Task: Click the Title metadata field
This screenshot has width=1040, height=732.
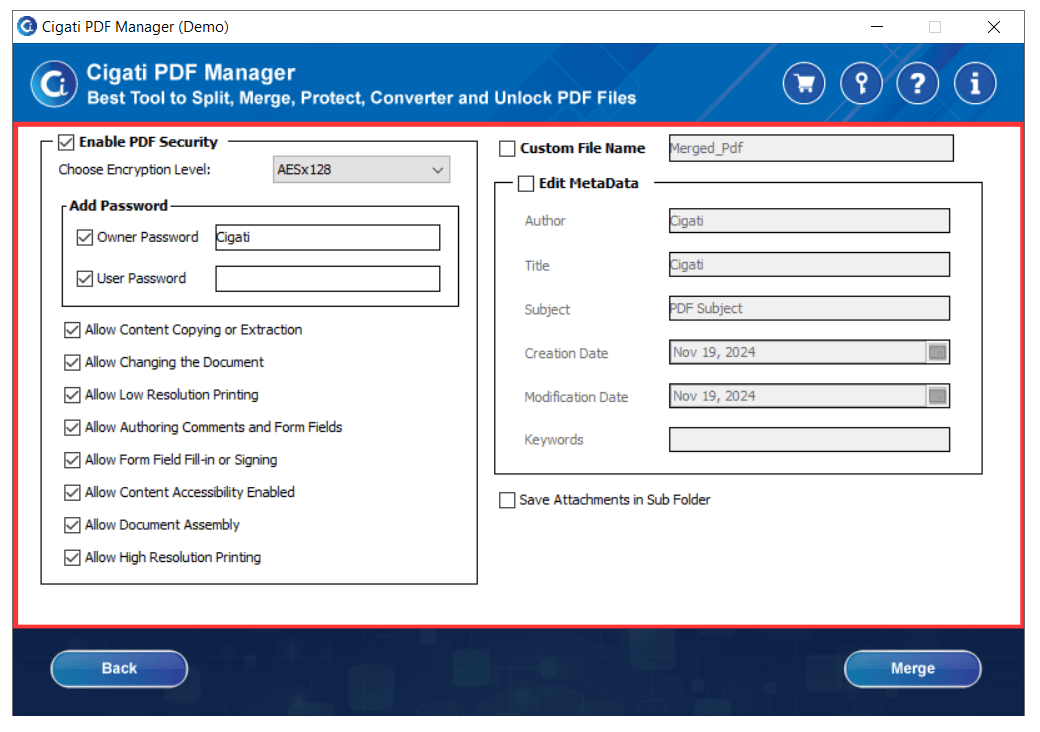Action: click(x=809, y=265)
